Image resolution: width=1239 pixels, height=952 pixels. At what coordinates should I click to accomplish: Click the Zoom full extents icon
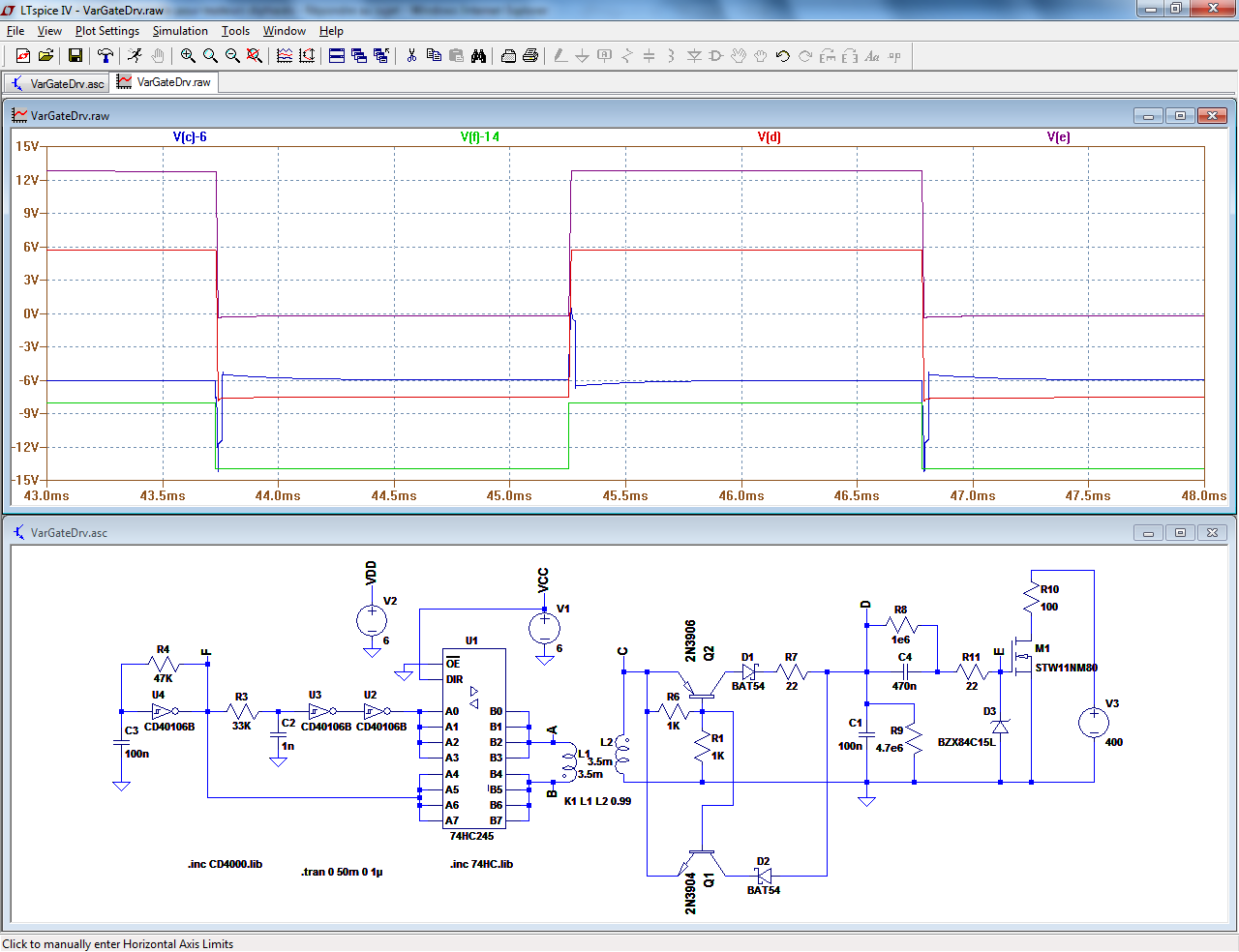255,56
